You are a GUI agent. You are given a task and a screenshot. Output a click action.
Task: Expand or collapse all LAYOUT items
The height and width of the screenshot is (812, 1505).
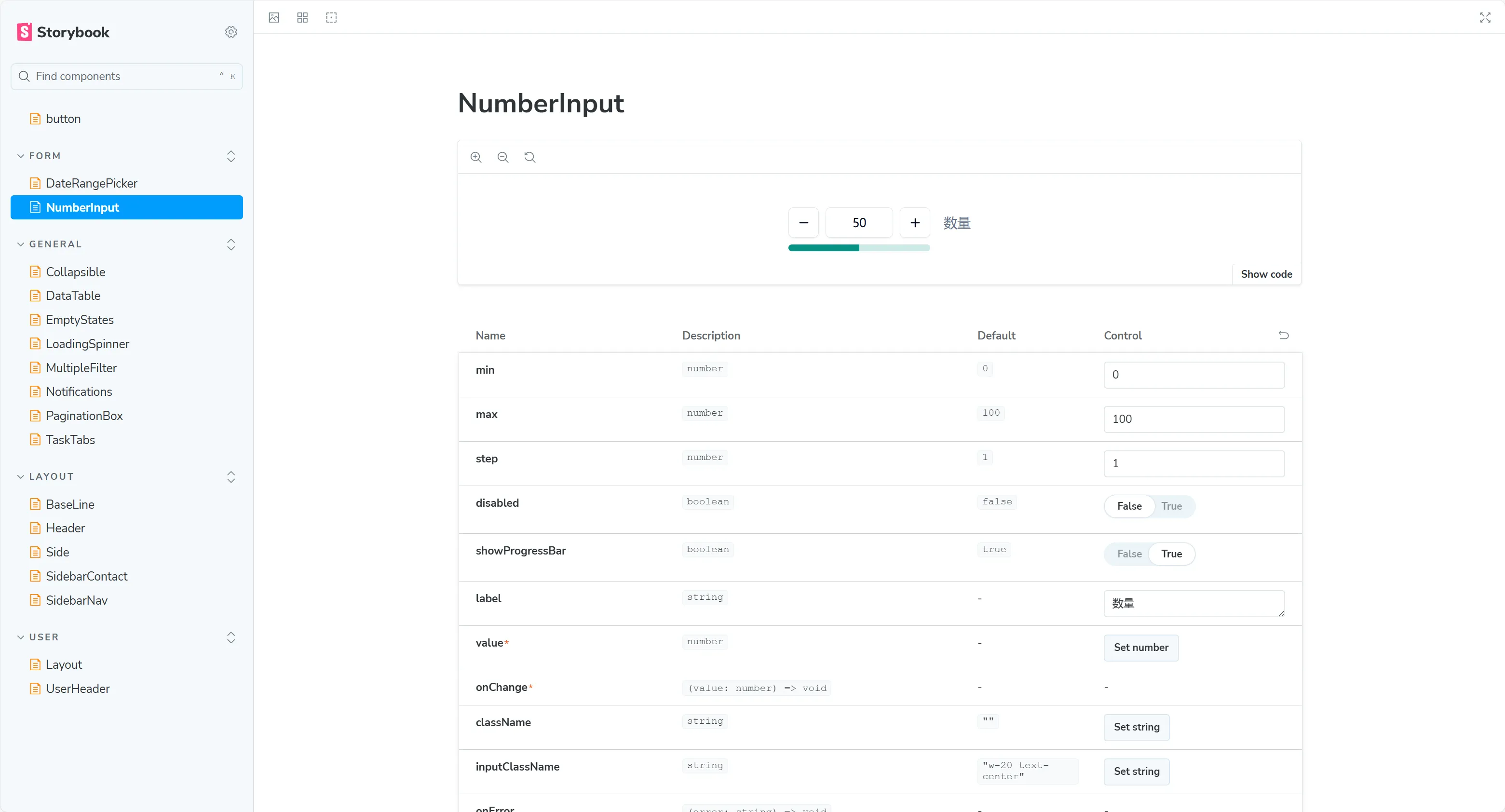click(x=231, y=477)
